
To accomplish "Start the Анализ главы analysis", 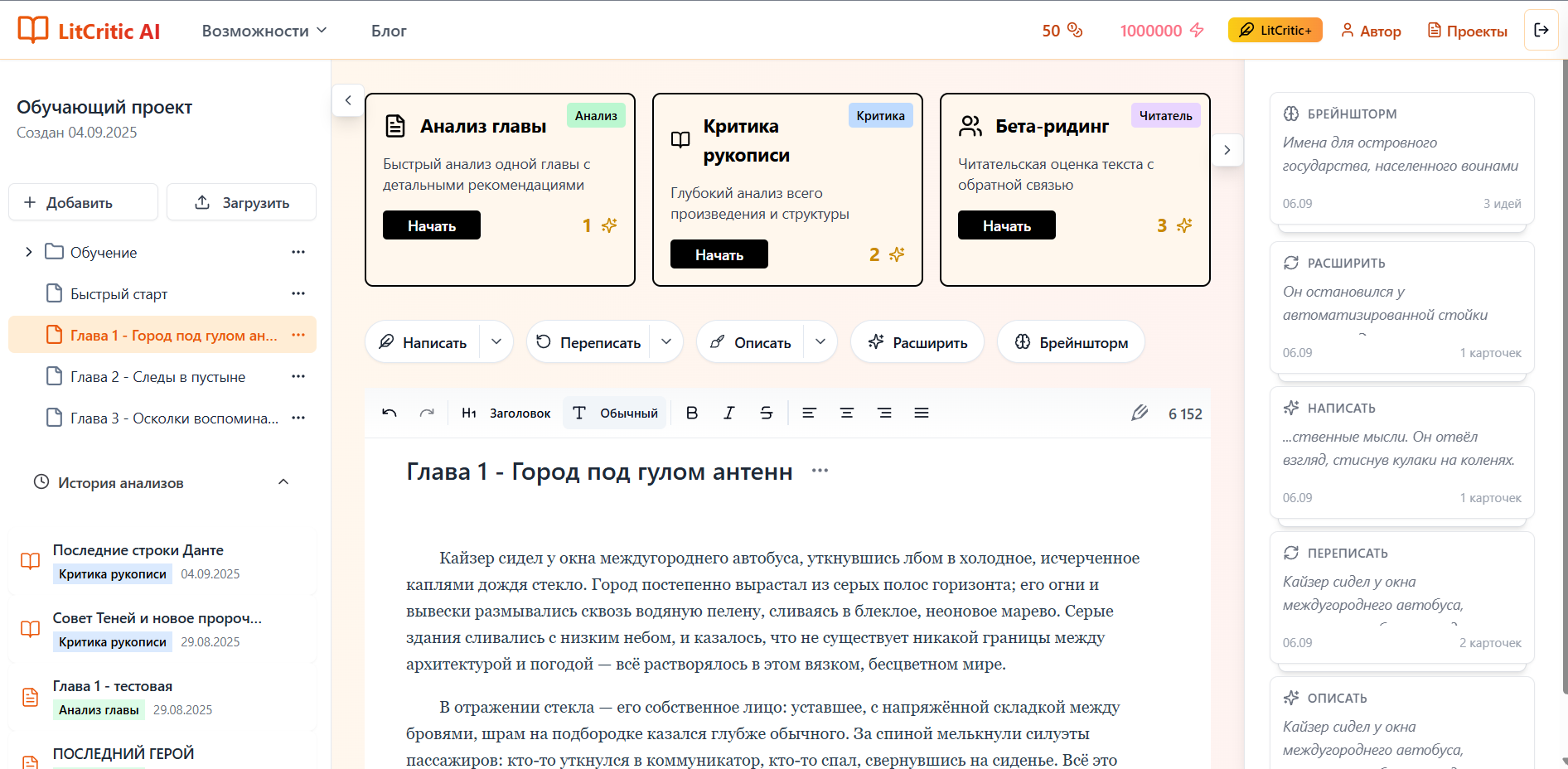I will [431, 225].
